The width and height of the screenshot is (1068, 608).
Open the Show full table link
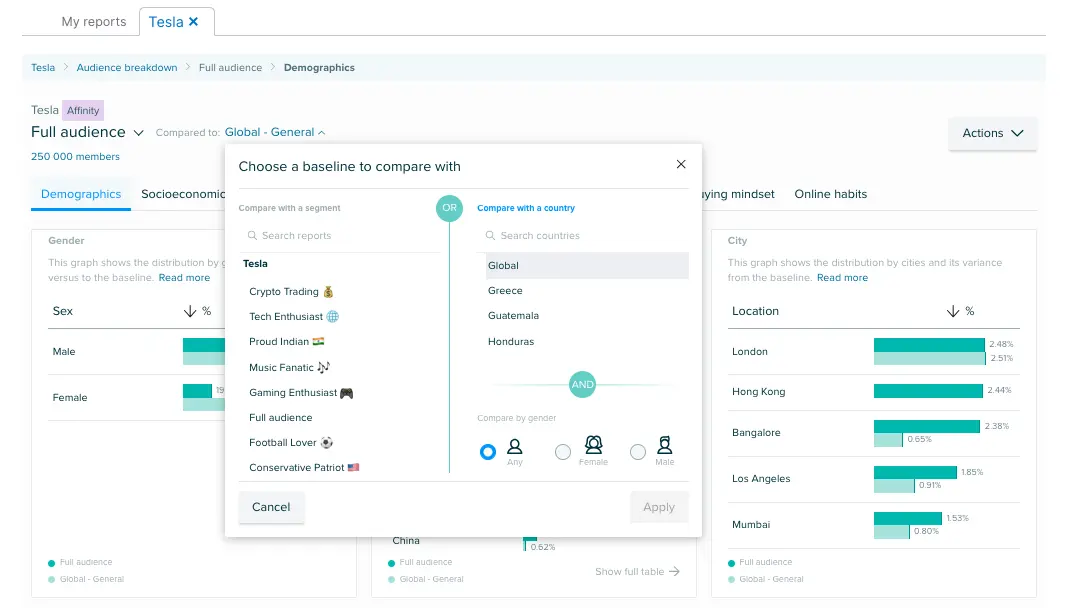[x=637, y=572]
